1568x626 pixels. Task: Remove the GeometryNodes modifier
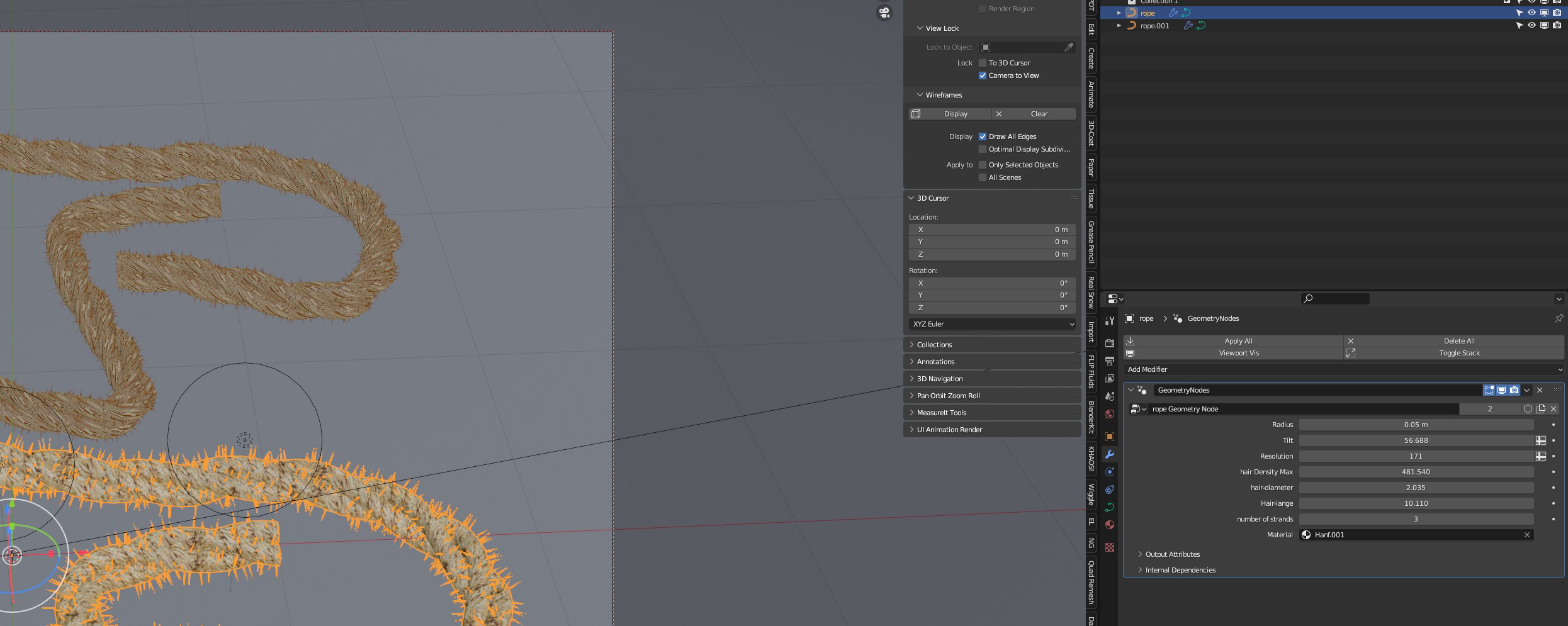pos(1540,390)
